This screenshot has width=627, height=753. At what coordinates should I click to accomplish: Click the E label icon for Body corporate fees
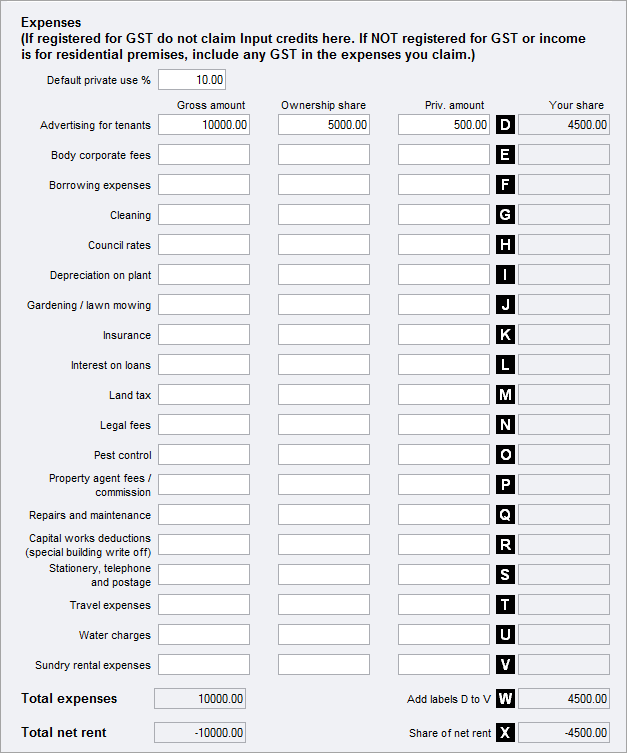pos(505,155)
